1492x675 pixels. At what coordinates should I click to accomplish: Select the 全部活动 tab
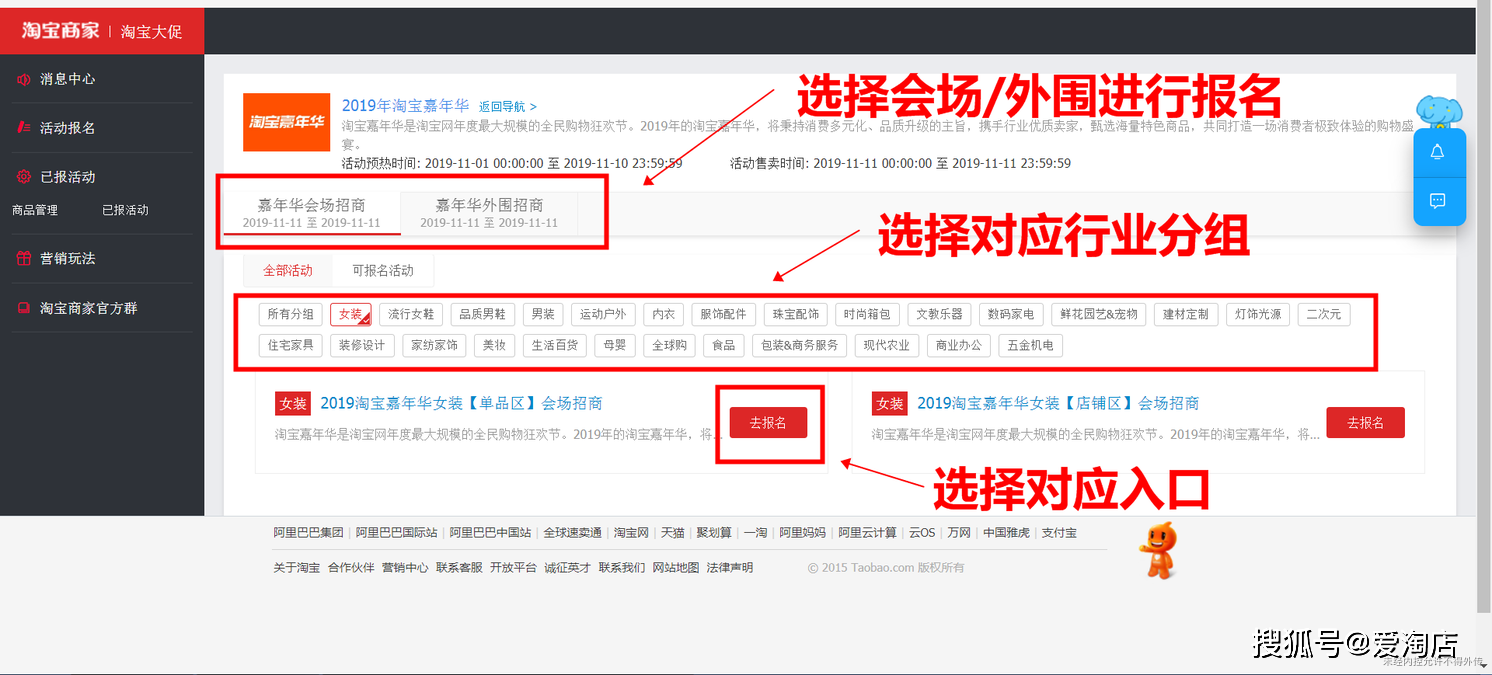tap(288, 270)
